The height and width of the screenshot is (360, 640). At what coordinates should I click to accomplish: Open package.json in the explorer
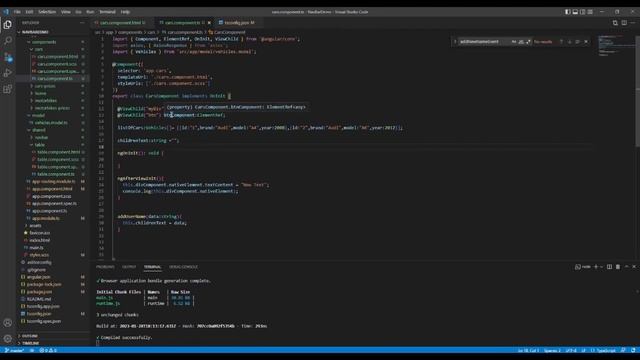click(x=39, y=292)
